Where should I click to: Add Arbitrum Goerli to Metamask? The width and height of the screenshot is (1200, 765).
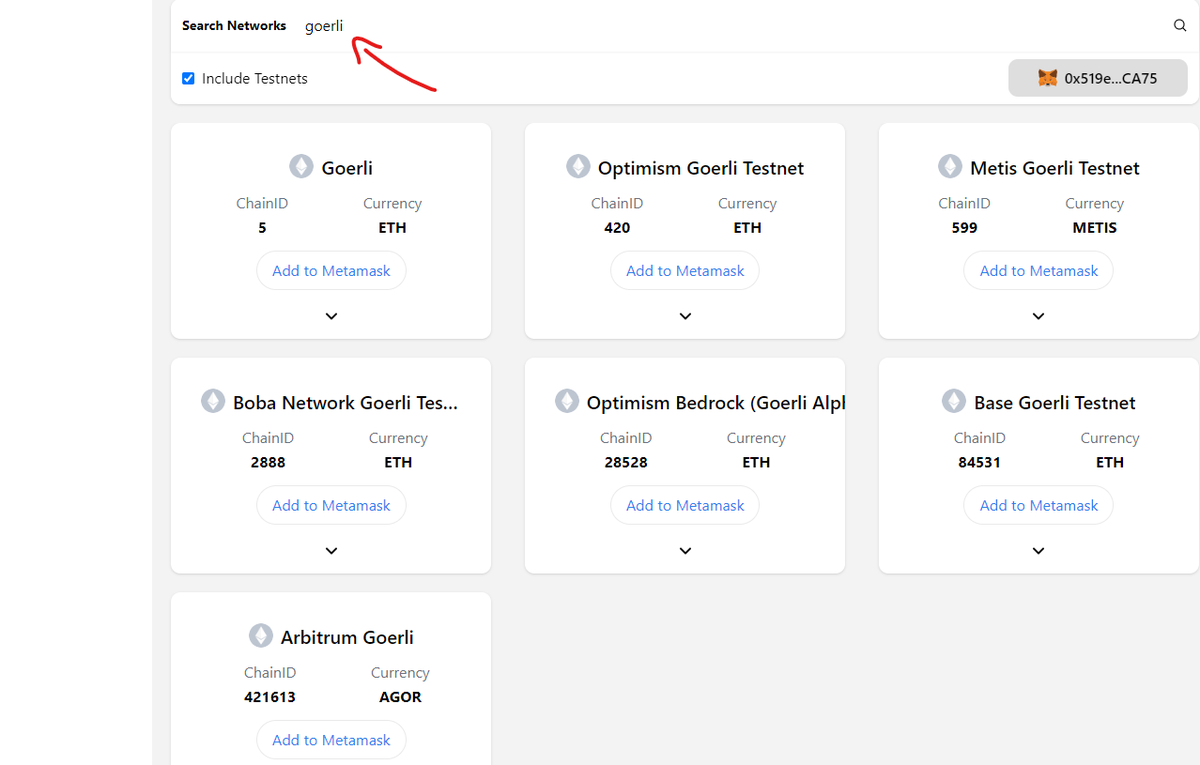(331, 740)
